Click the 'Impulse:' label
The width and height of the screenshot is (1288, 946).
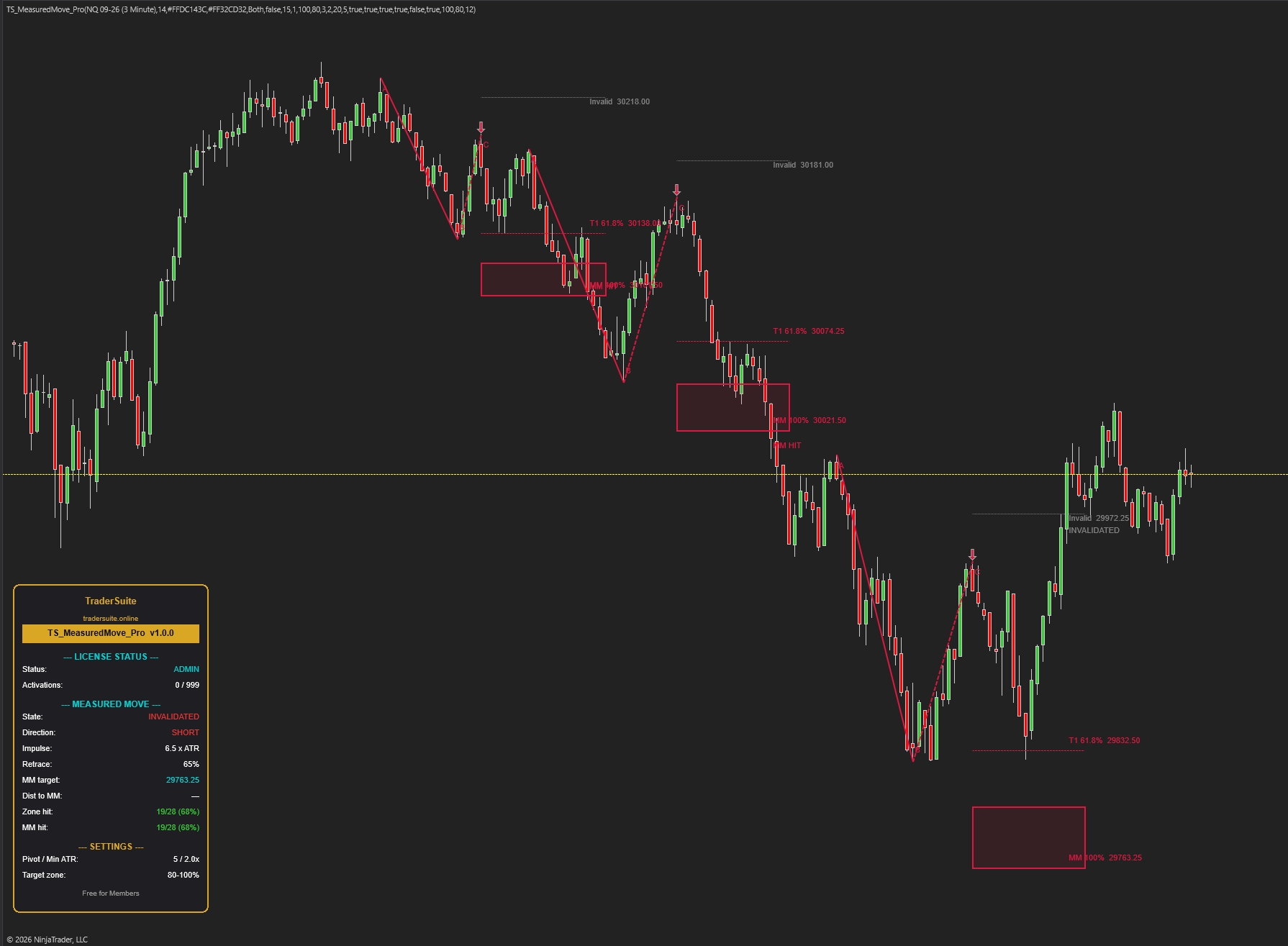click(37, 748)
